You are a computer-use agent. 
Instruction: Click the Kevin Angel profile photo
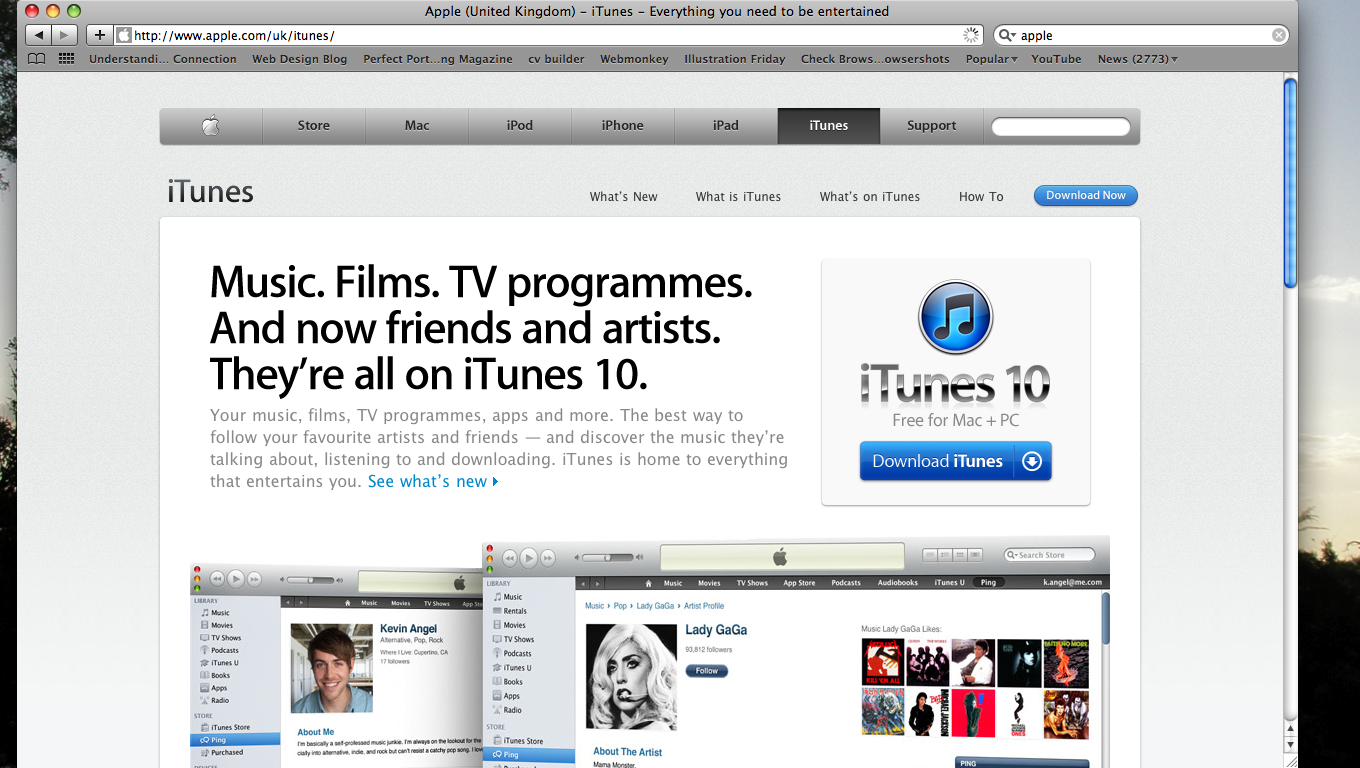coord(331,667)
